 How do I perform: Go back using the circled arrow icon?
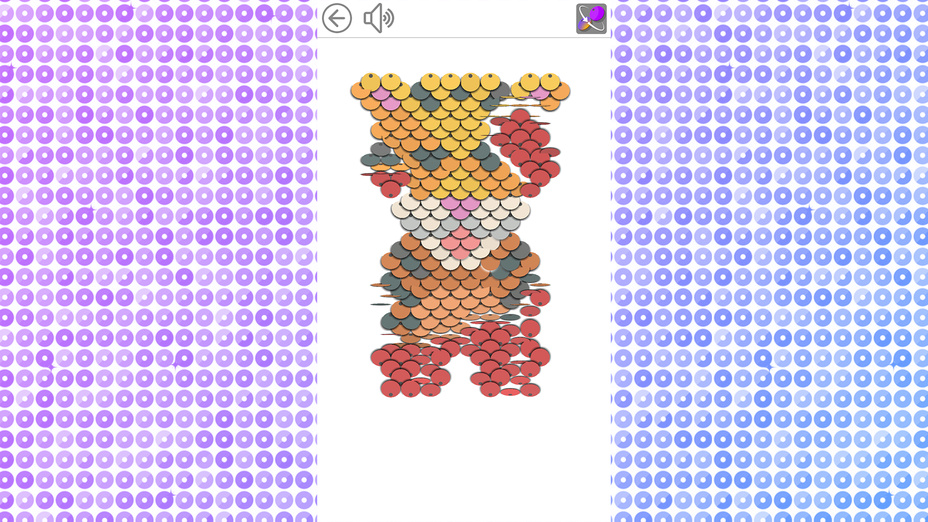[337, 18]
